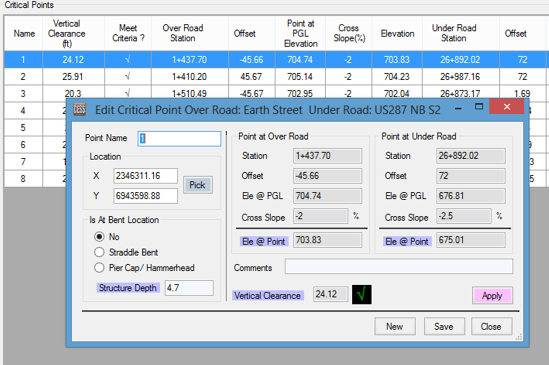This screenshot has width=549, height=365.
Task: Click the New button
Action: pos(395,326)
